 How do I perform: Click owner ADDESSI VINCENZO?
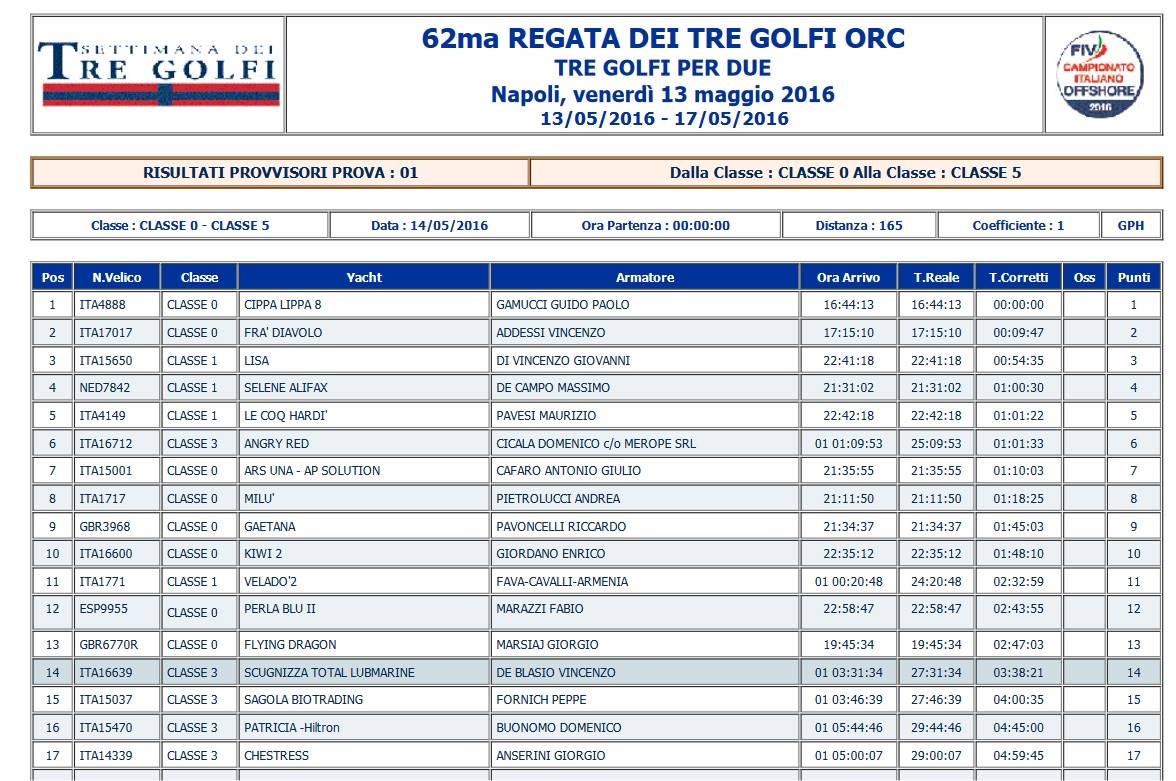pyautogui.click(x=550, y=332)
